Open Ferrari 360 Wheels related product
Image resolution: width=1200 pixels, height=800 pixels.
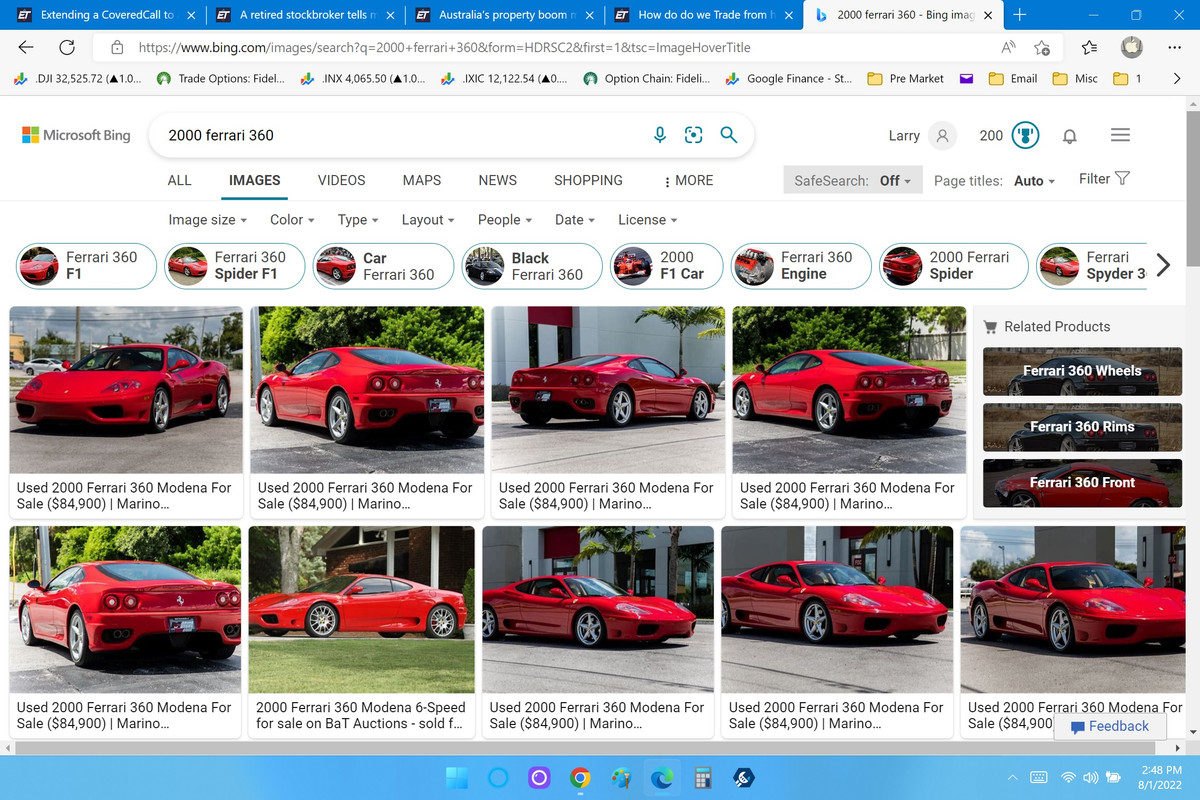(1082, 372)
